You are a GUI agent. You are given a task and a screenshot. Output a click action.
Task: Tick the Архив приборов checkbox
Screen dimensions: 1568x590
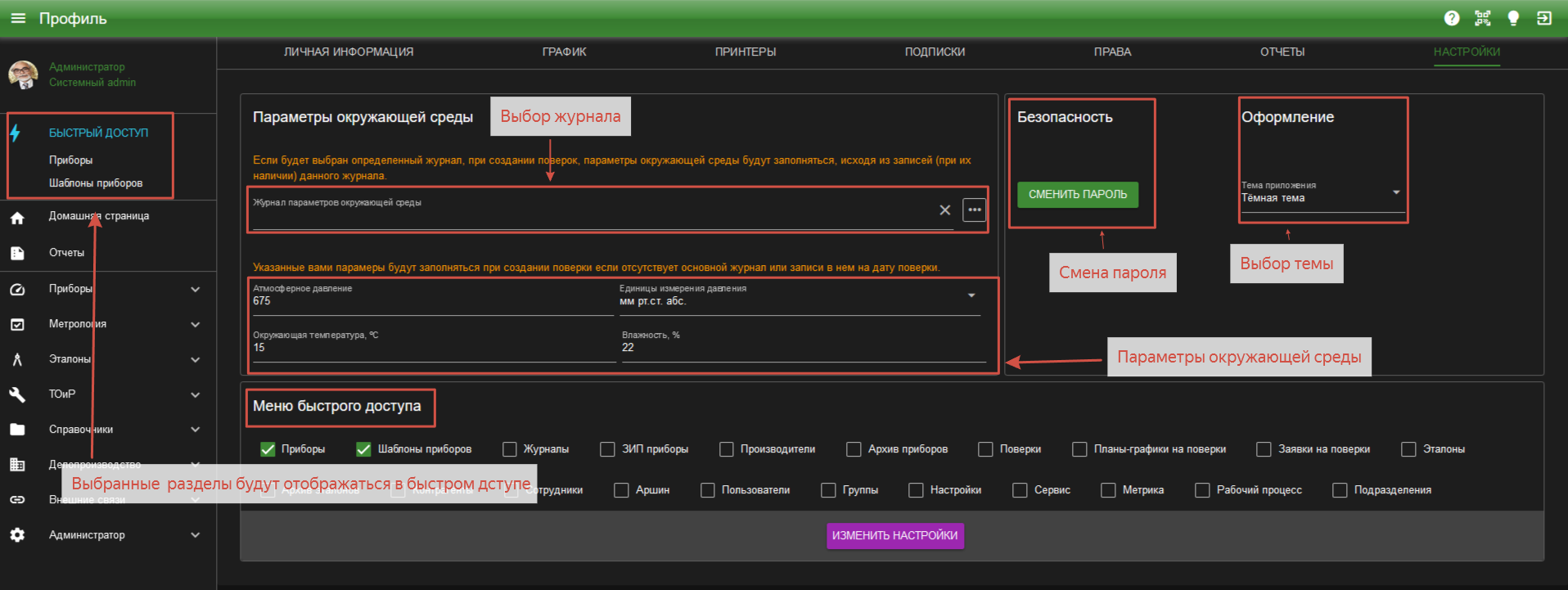point(854,449)
